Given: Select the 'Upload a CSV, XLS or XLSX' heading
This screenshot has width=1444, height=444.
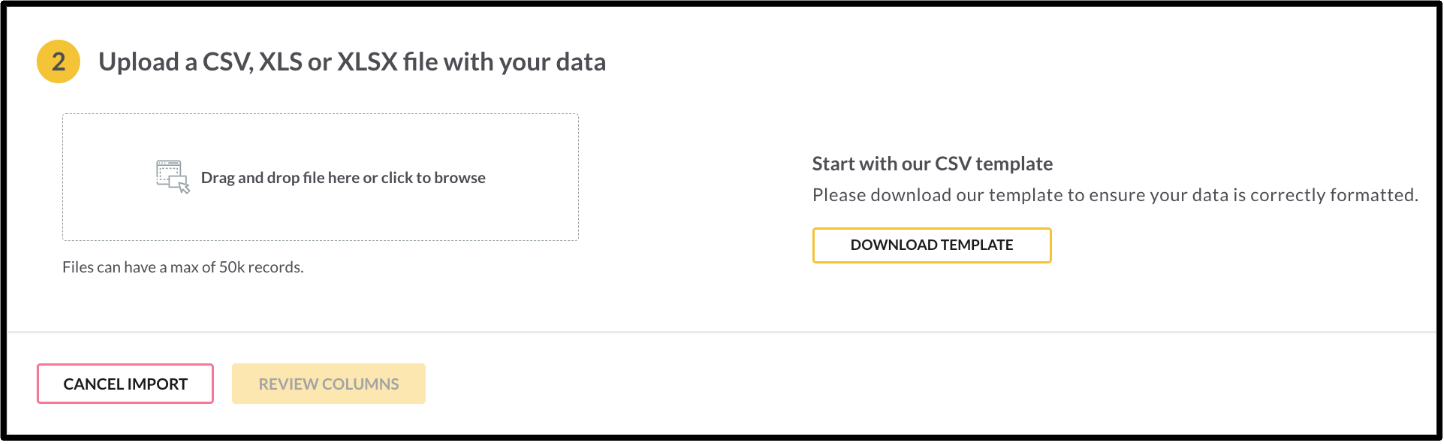Looking at the screenshot, I should tap(352, 62).
